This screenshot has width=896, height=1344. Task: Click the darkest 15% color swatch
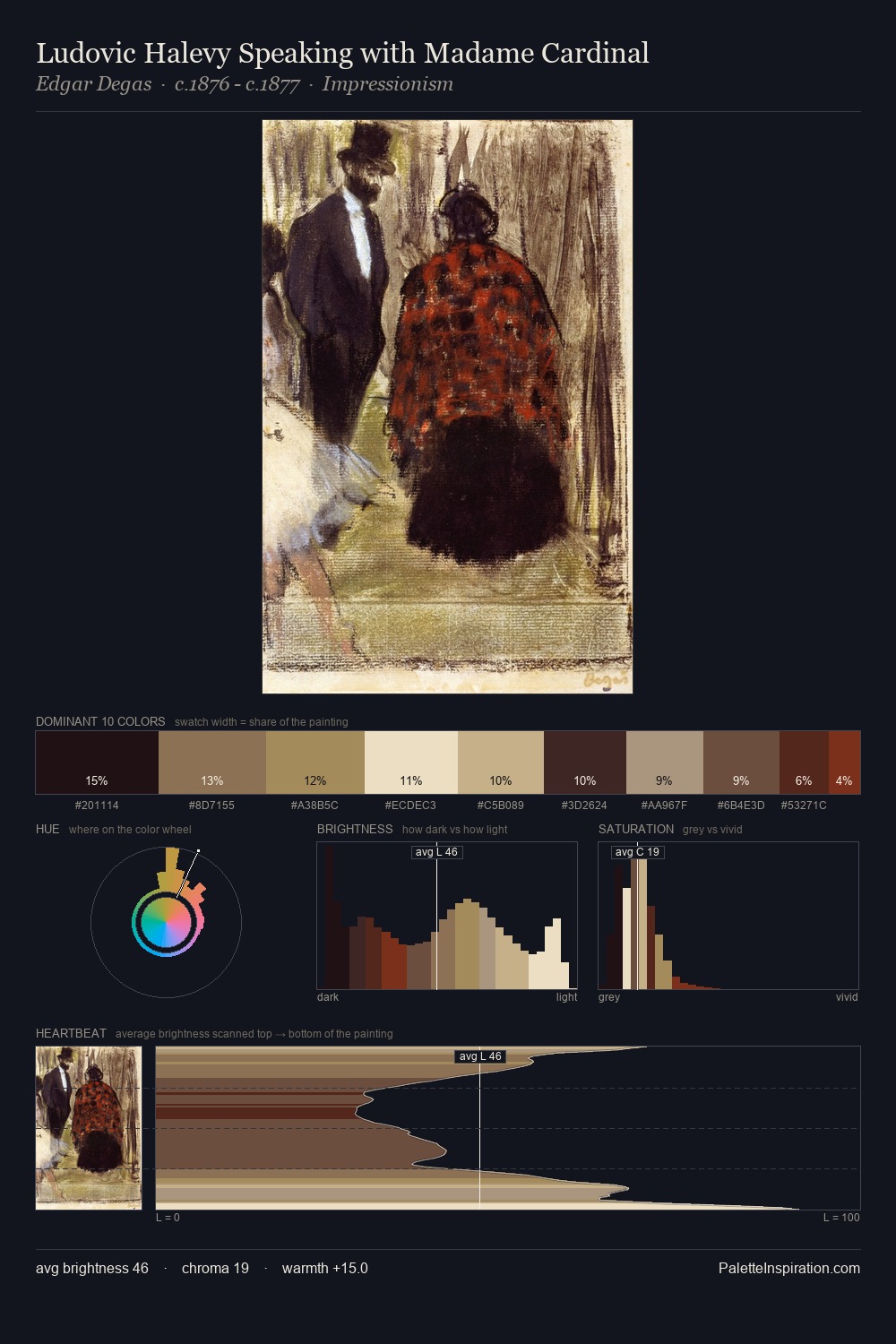point(97,762)
